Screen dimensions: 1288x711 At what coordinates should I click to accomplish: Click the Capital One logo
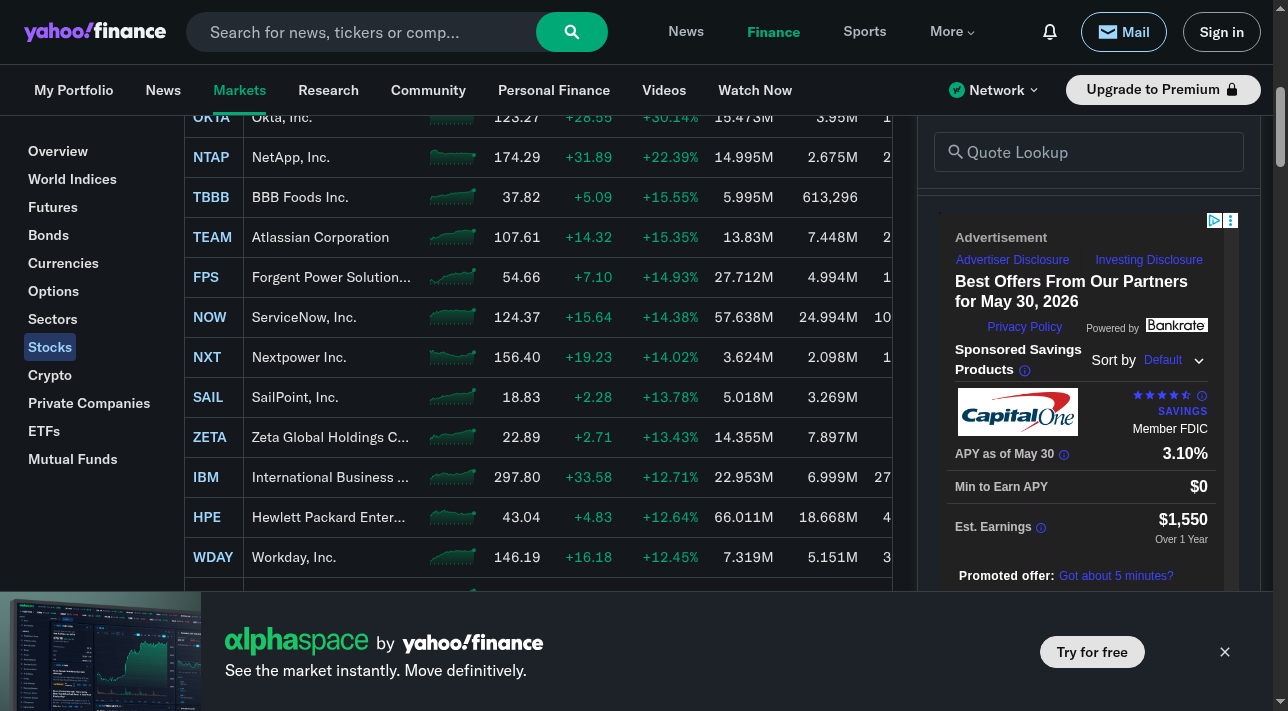click(x=1018, y=412)
